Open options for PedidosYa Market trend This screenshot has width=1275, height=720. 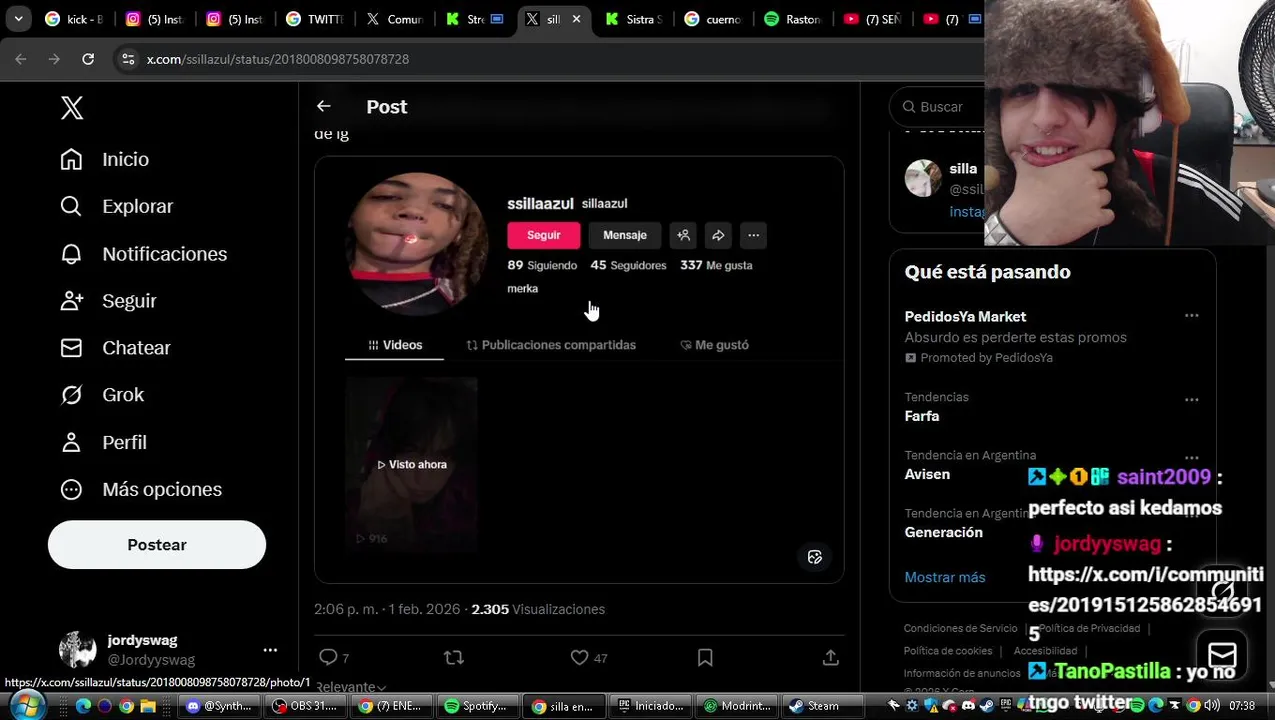(1191, 316)
